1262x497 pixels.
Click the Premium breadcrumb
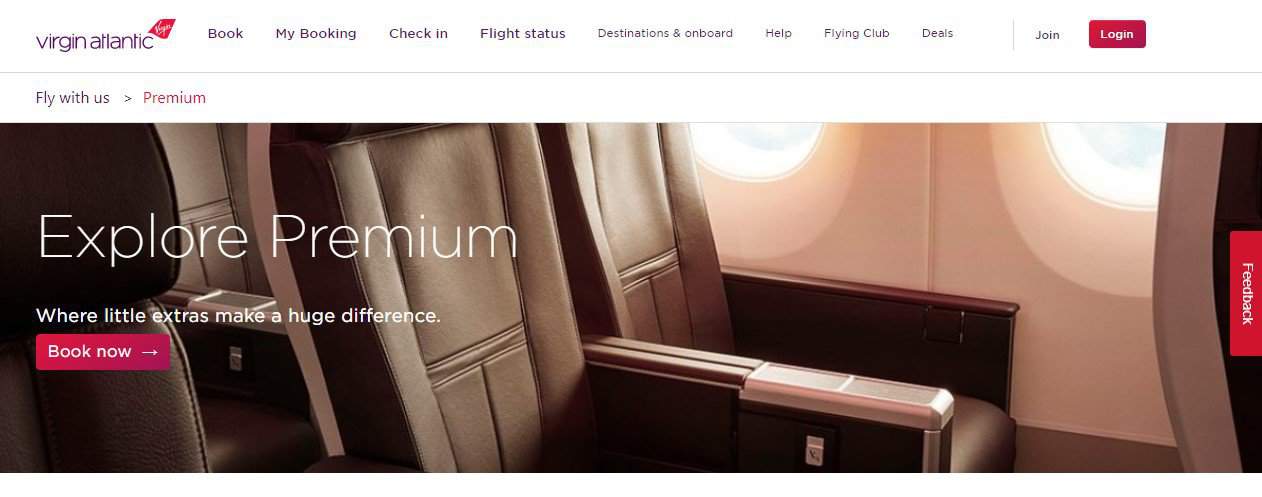pos(174,98)
